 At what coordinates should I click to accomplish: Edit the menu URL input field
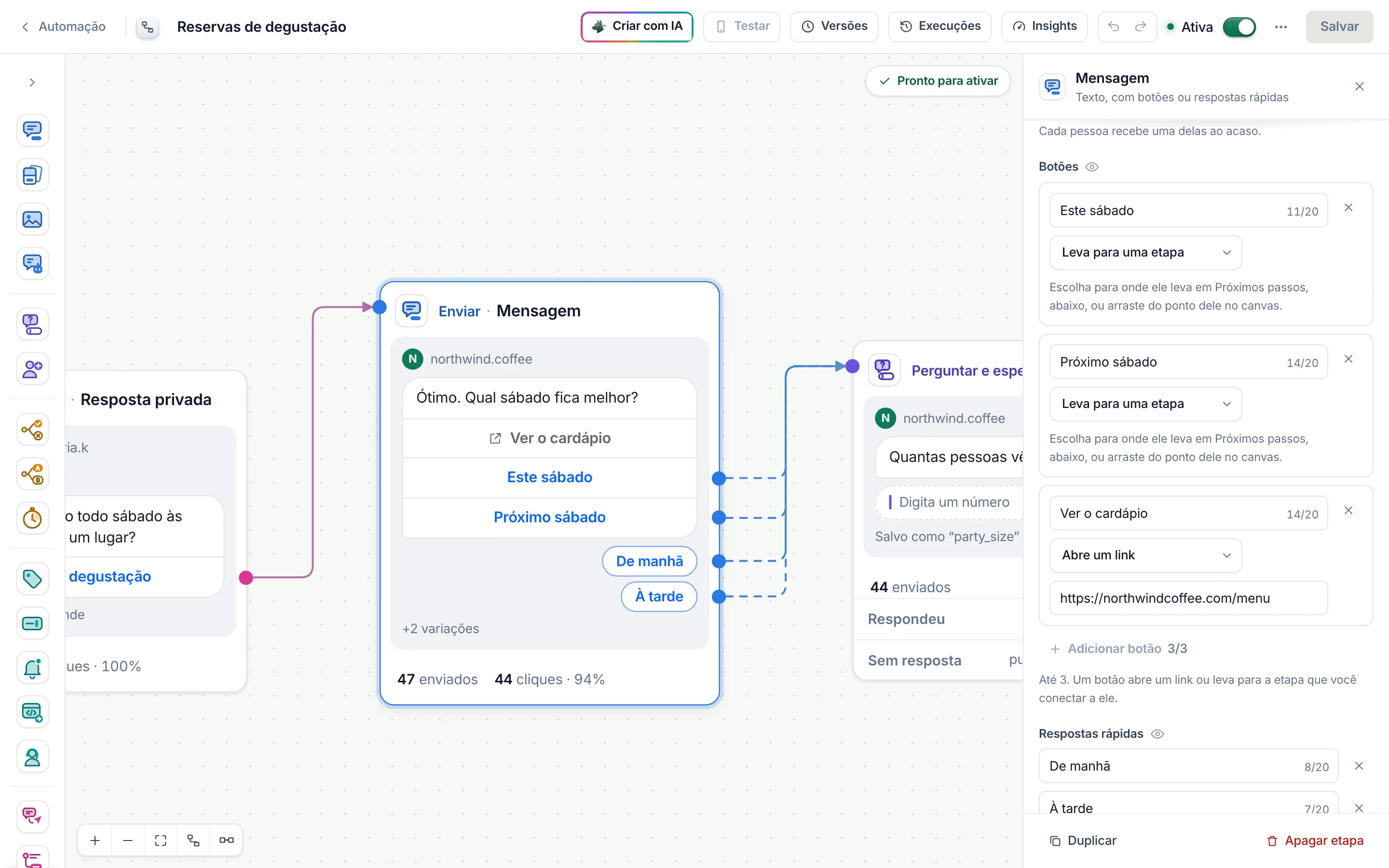[x=1188, y=598]
